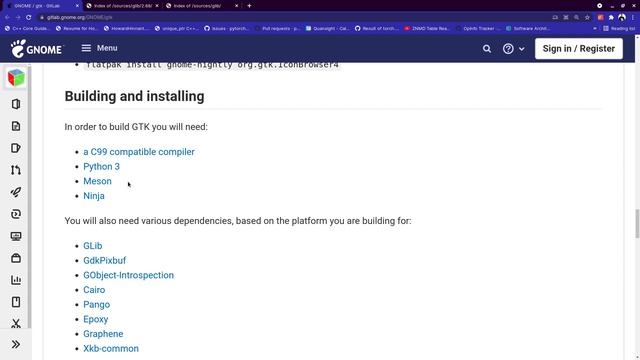Follow the Python 3 link
This screenshot has height=360, width=640.
tap(101, 167)
